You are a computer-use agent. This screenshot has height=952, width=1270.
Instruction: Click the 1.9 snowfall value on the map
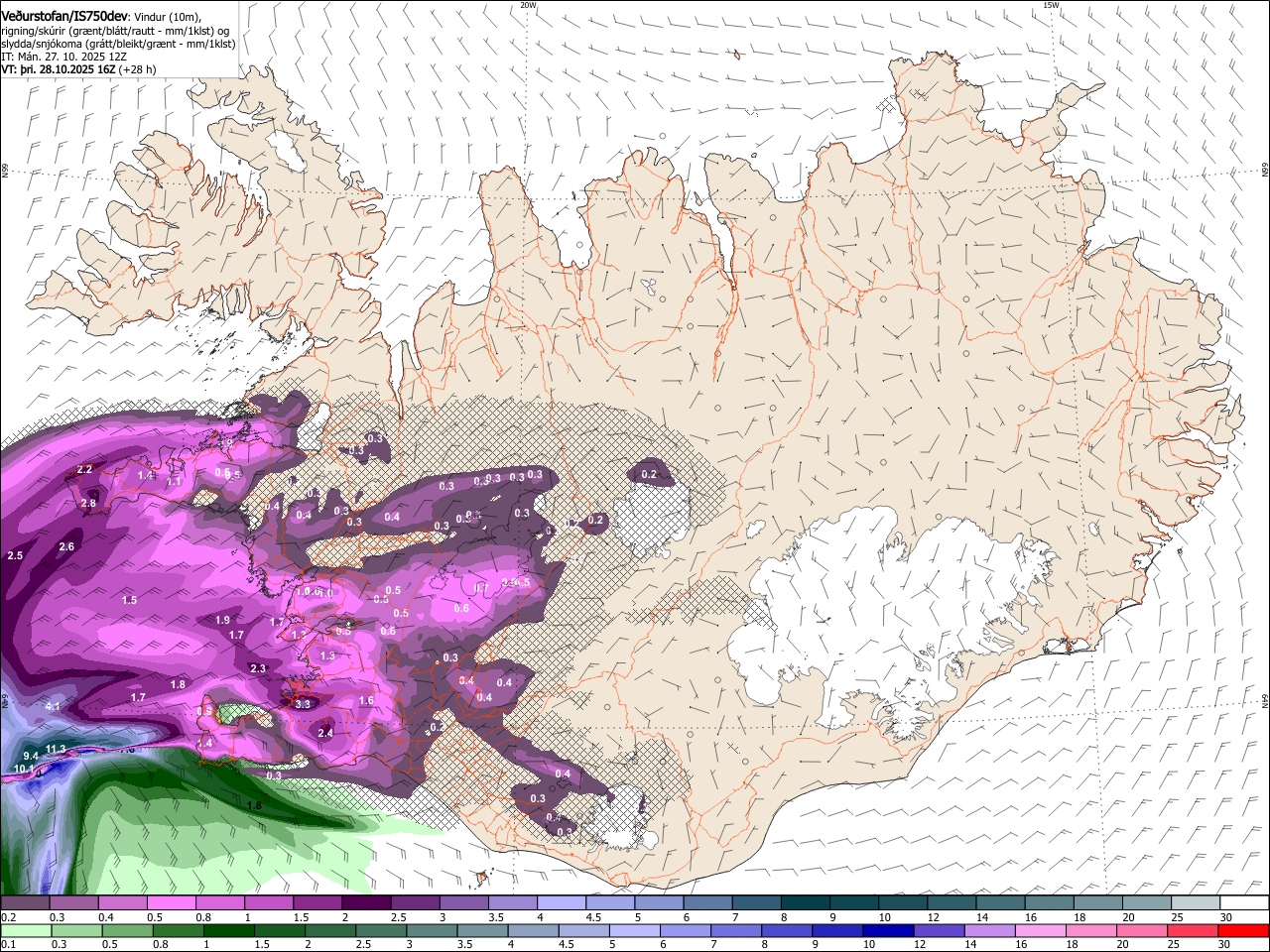[222, 621]
